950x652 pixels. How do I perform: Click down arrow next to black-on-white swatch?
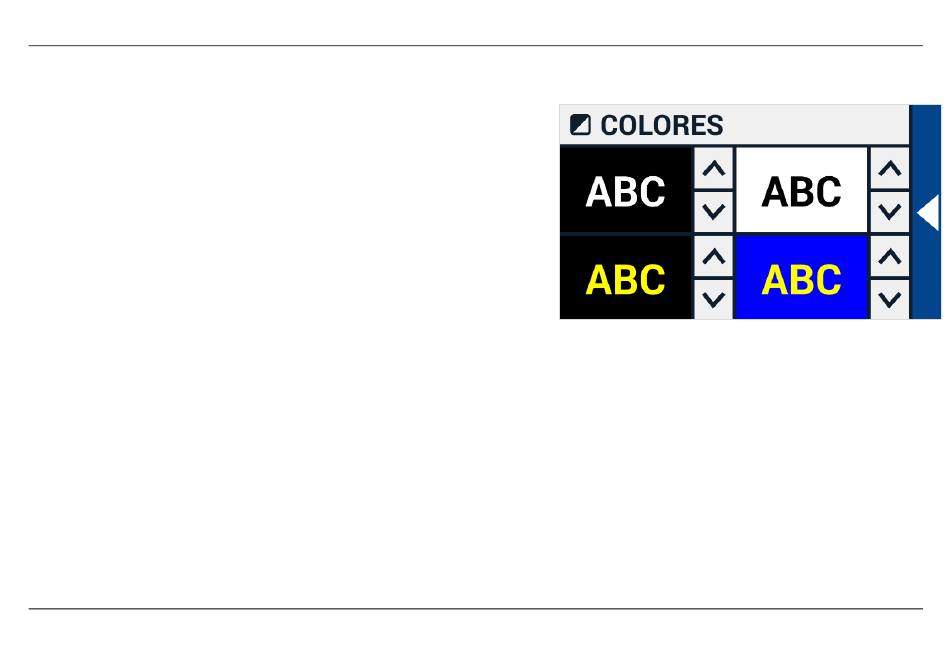click(889, 212)
